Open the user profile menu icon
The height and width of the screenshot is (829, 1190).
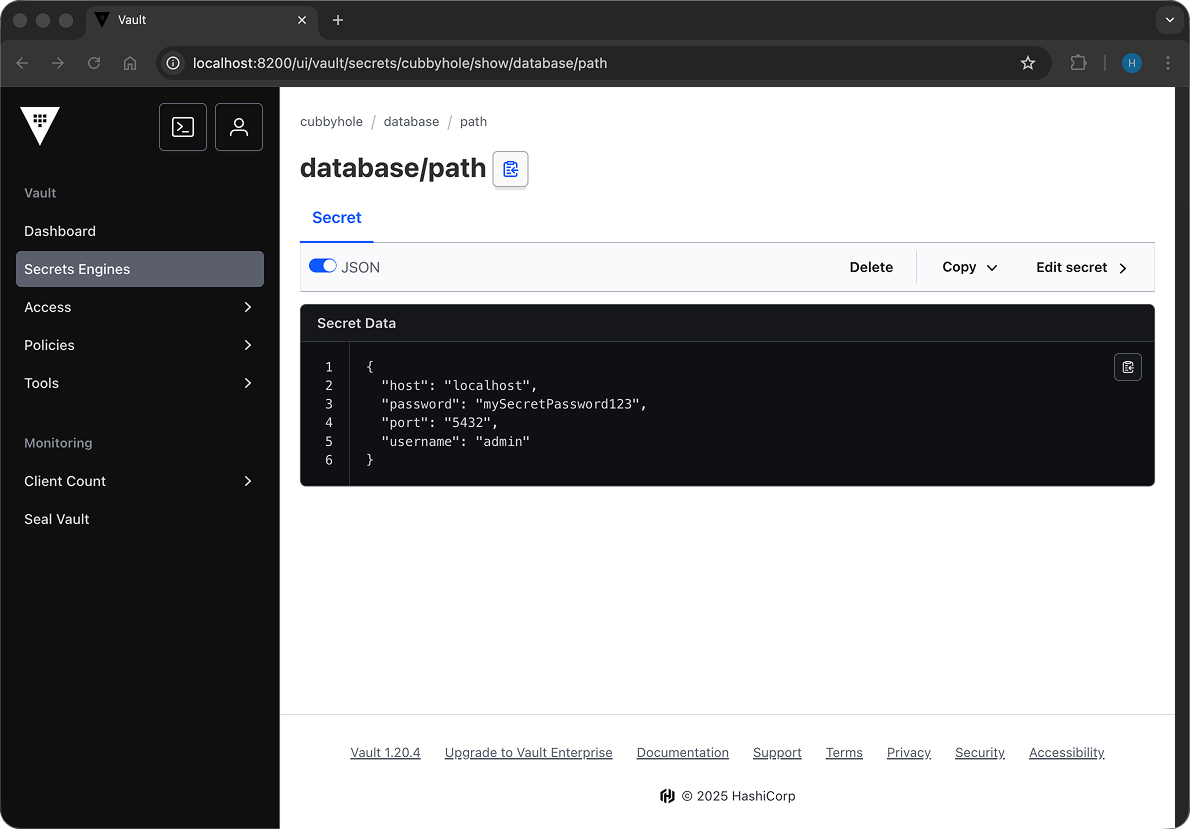click(x=239, y=127)
